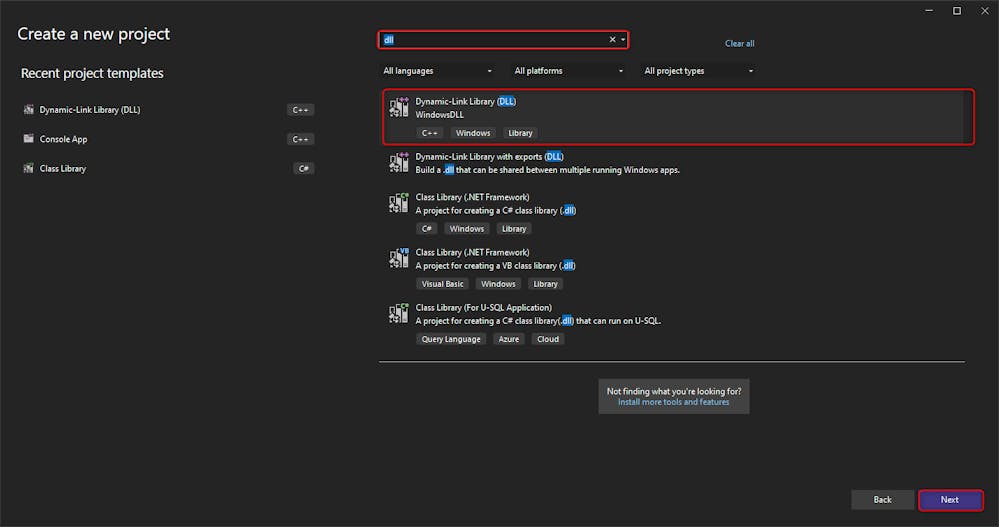Viewport: 999px width, 527px height.
Task: Click the Azure tag
Action: (508, 339)
